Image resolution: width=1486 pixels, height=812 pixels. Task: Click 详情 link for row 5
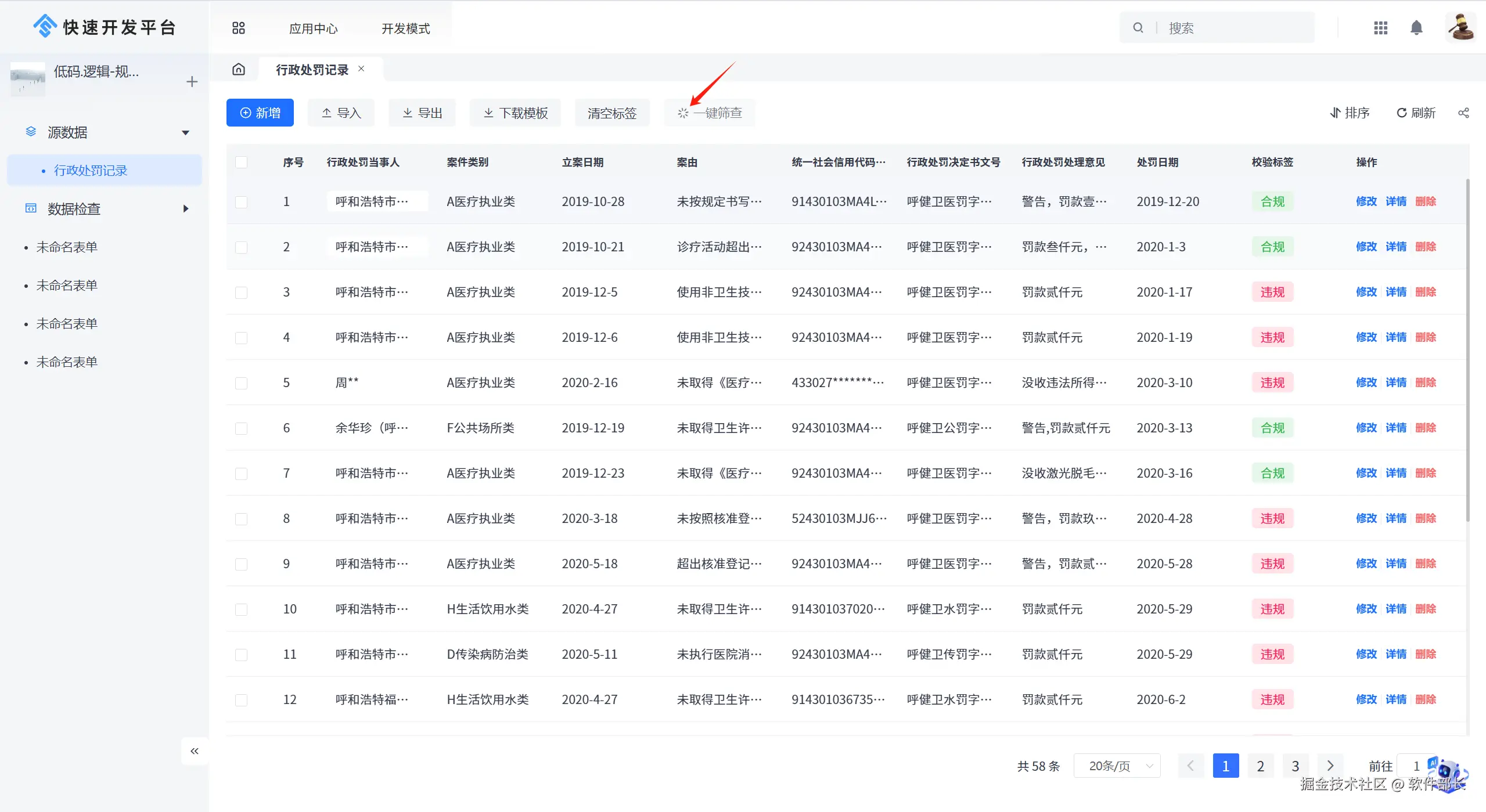pos(1396,382)
